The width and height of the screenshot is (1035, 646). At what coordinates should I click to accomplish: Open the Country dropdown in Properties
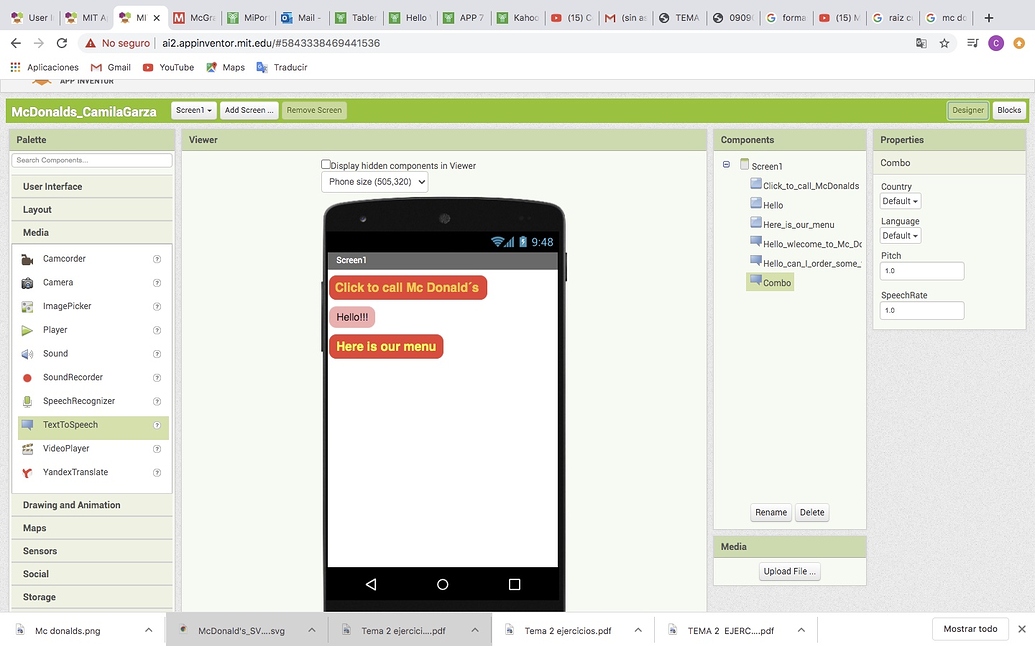point(899,200)
